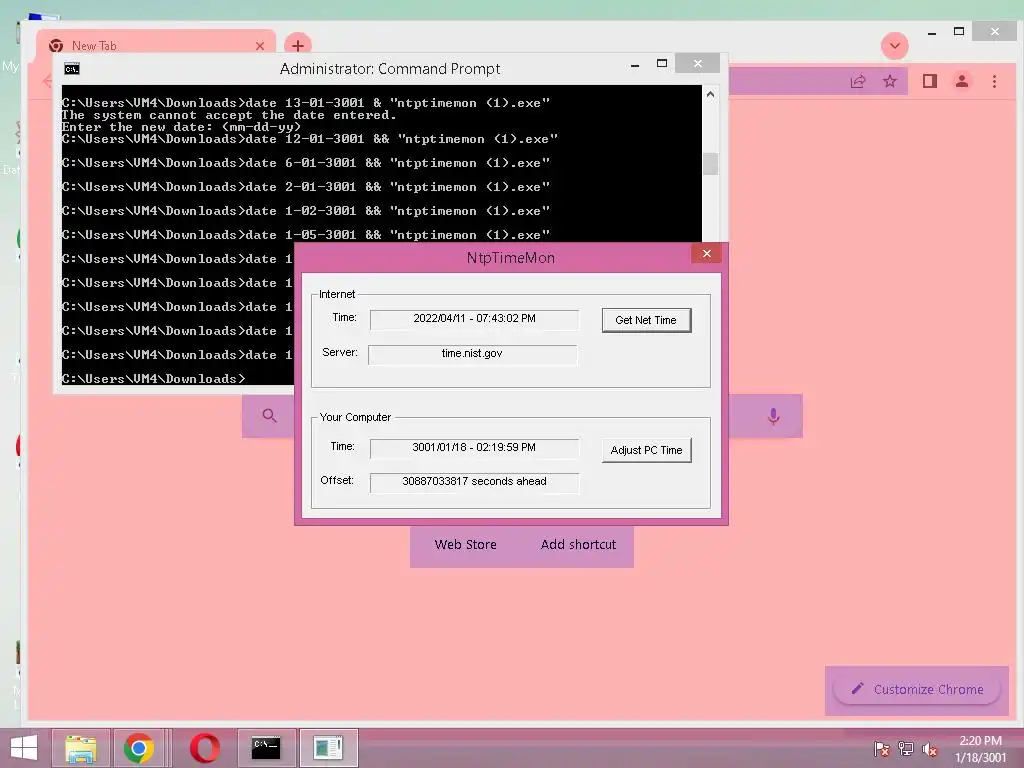Minimize the Chrome window
This screenshot has width=1024, height=768.
(x=932, y=33)
